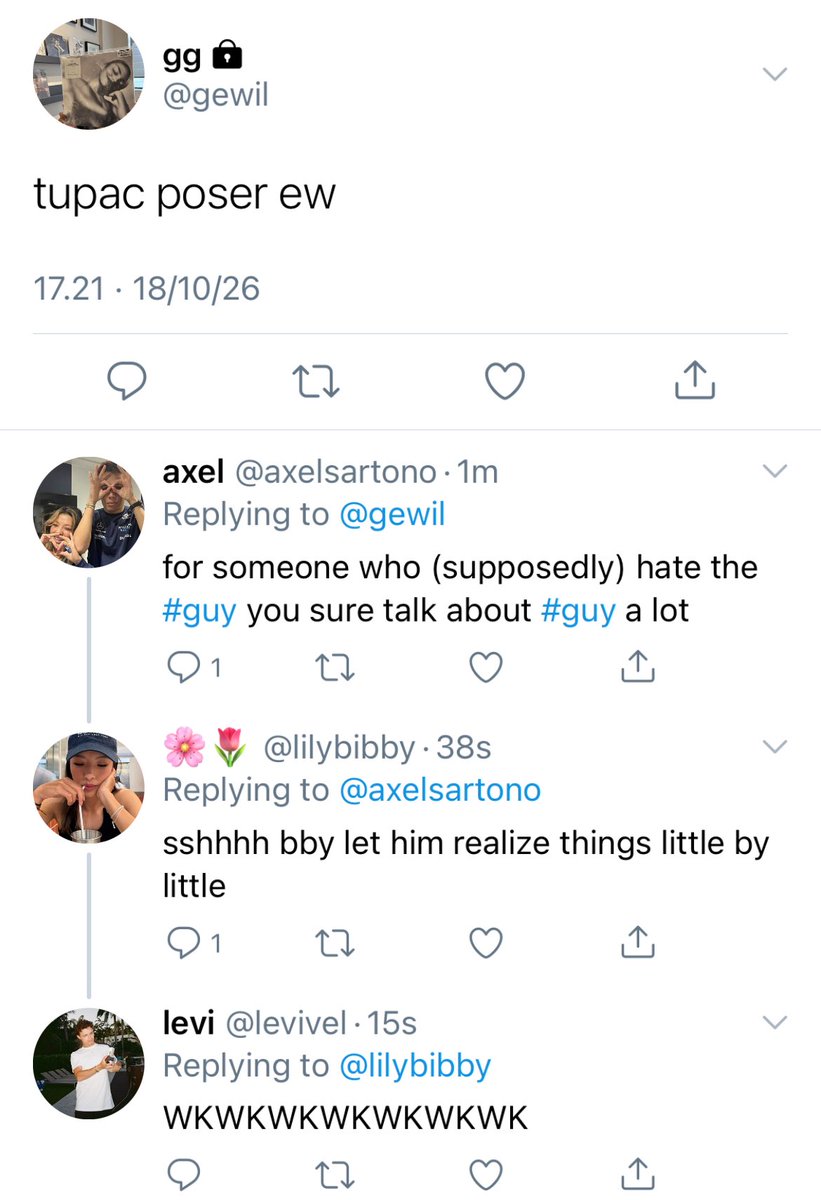Reply to gg's main tweet
The width and height of the screenshot is (821, 1200).
[x=127, y=380]
